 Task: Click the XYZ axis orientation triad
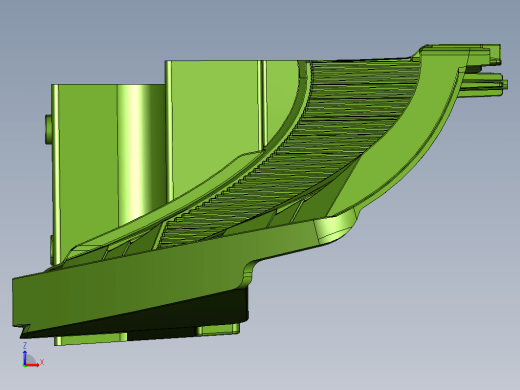point(33,355)
